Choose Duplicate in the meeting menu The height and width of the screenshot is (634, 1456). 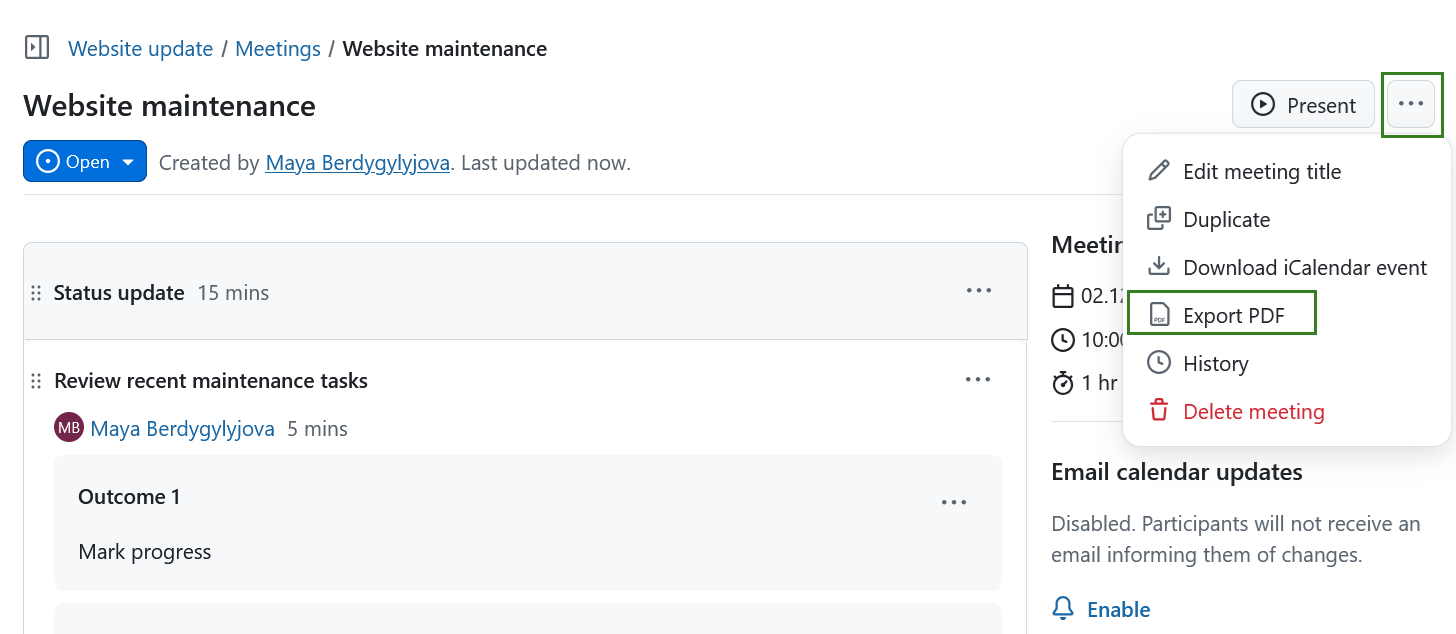point(1226,219)
